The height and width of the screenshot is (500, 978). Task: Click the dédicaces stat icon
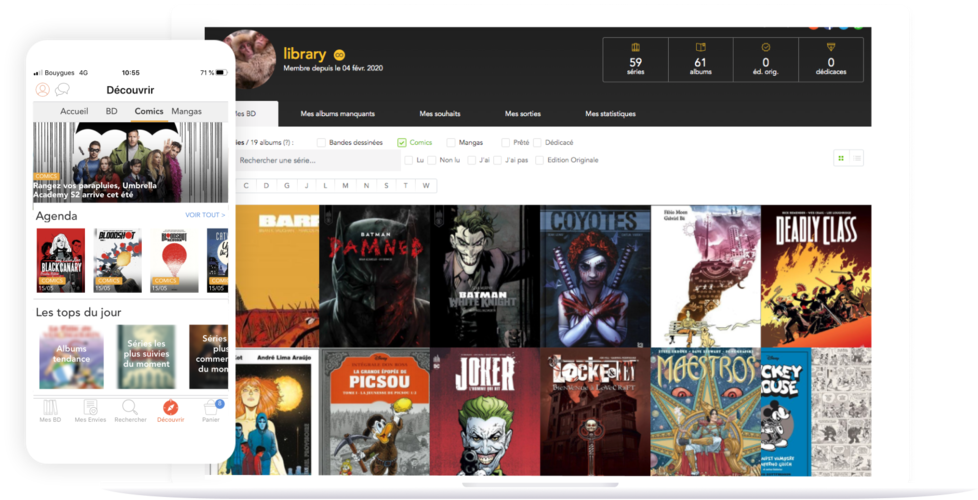coord(831,47)
